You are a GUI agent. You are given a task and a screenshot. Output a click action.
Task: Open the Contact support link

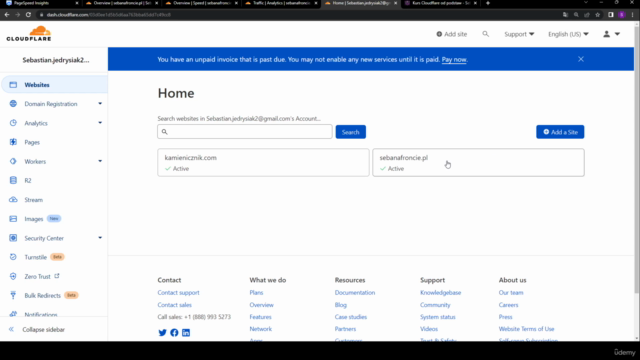click(x=178, y=293)
